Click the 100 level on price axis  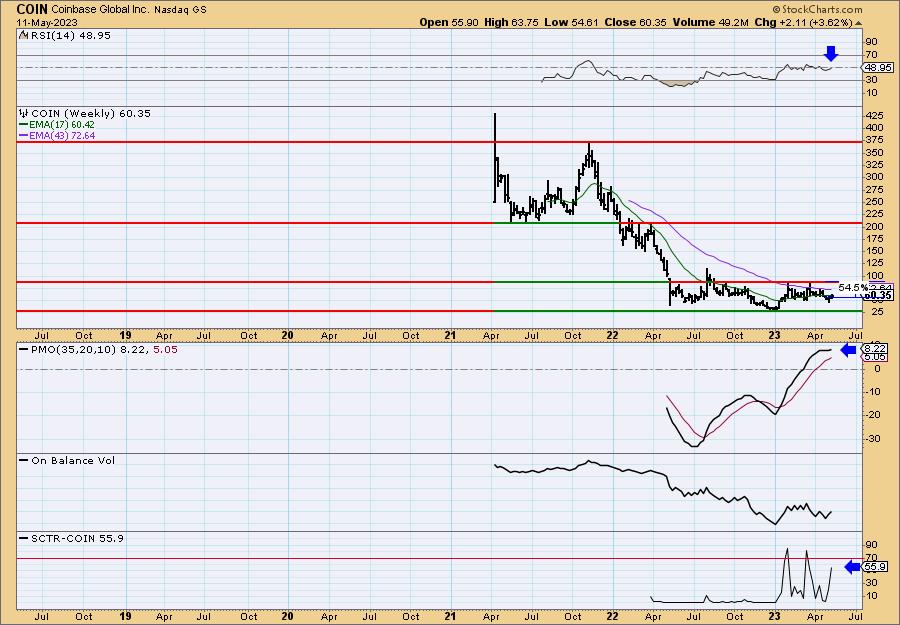[875, 276]
